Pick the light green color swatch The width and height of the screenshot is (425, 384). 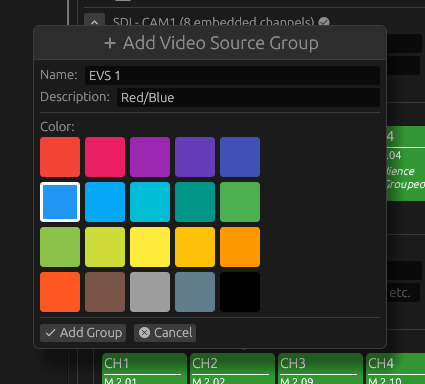coord(60,247)
